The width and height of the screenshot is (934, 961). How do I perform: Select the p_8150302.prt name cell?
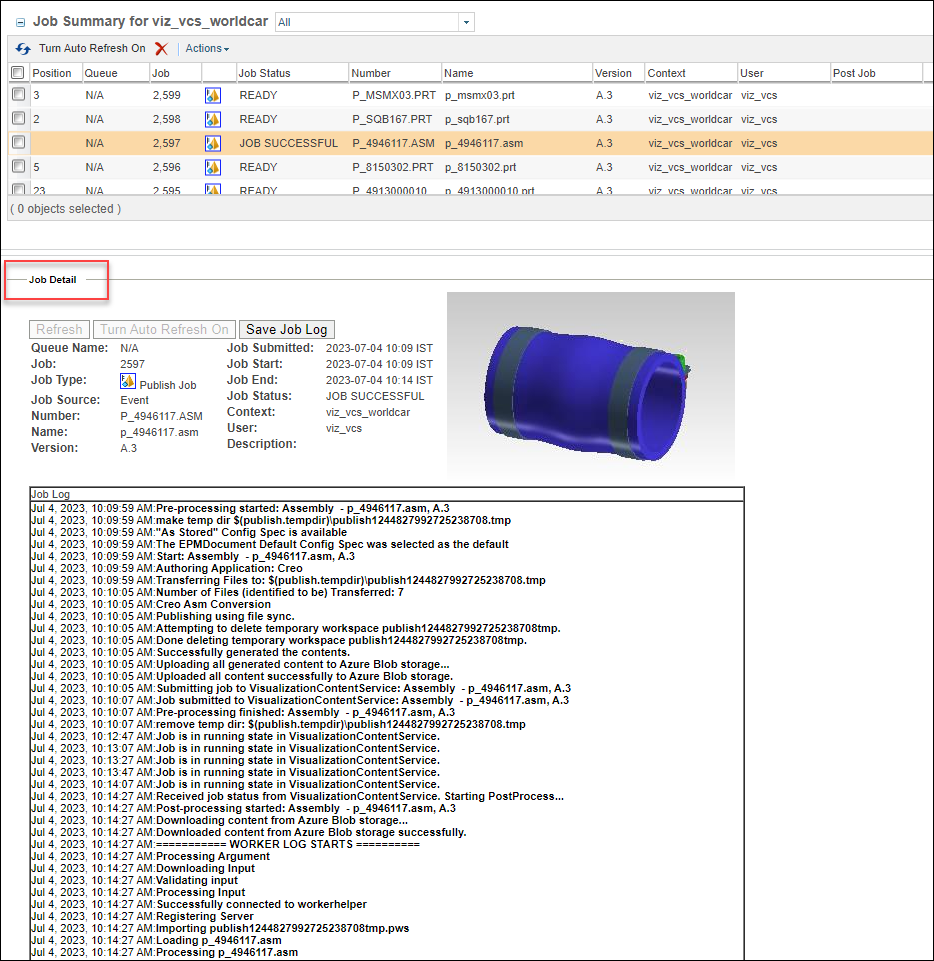tap(480, 167)
